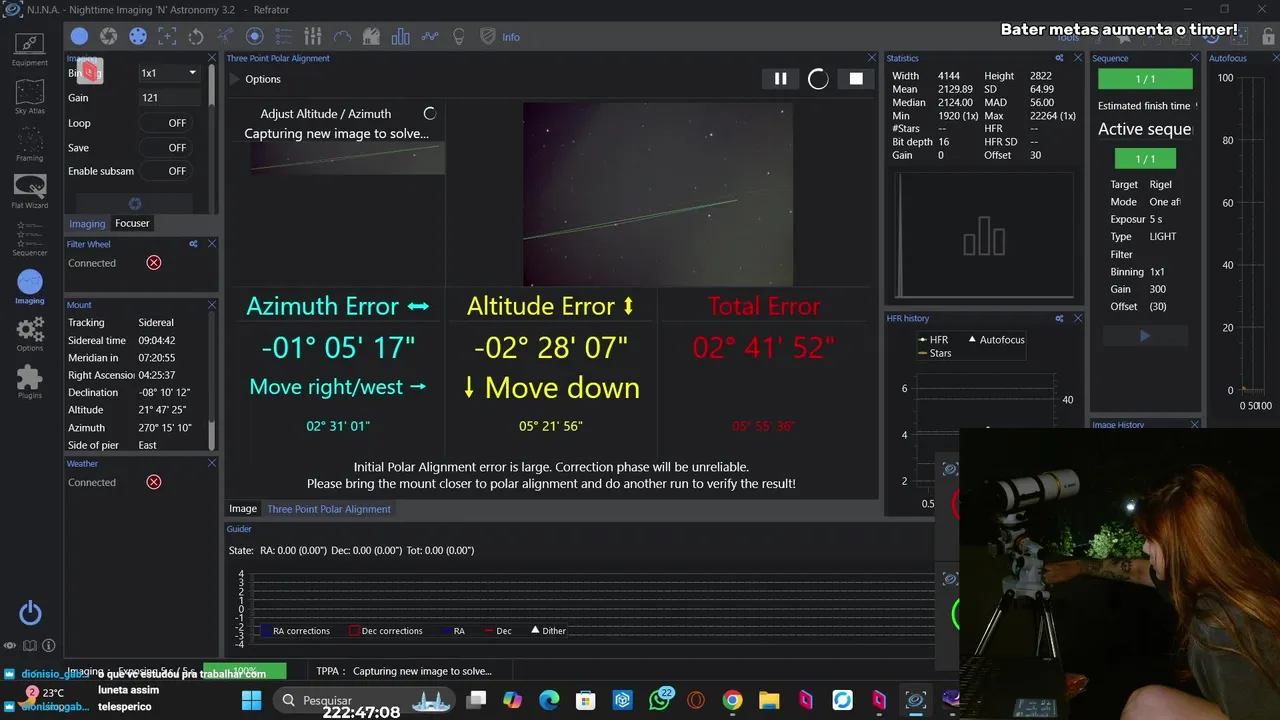
Task: Click the Dither legend entry
Action: click(548, 631)
